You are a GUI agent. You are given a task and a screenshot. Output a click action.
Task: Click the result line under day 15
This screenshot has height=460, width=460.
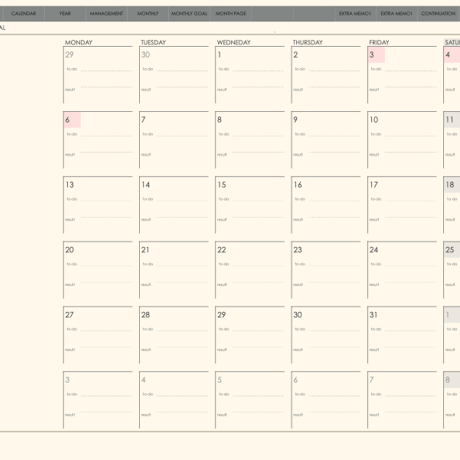point(259,217)
